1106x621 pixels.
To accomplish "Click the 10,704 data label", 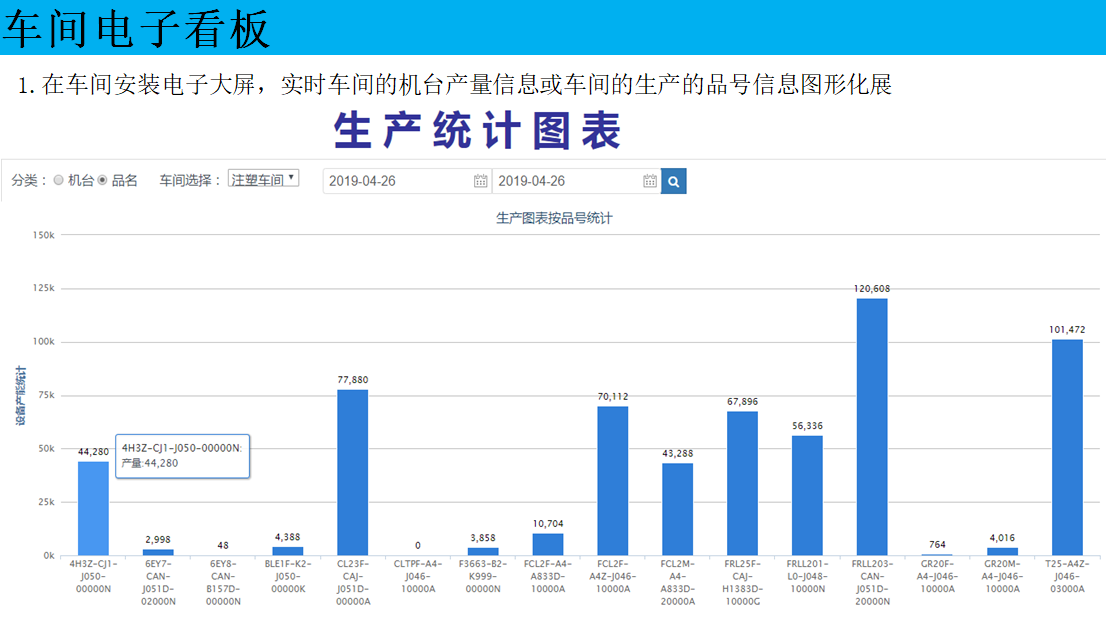I will click(x=547, y=524).
